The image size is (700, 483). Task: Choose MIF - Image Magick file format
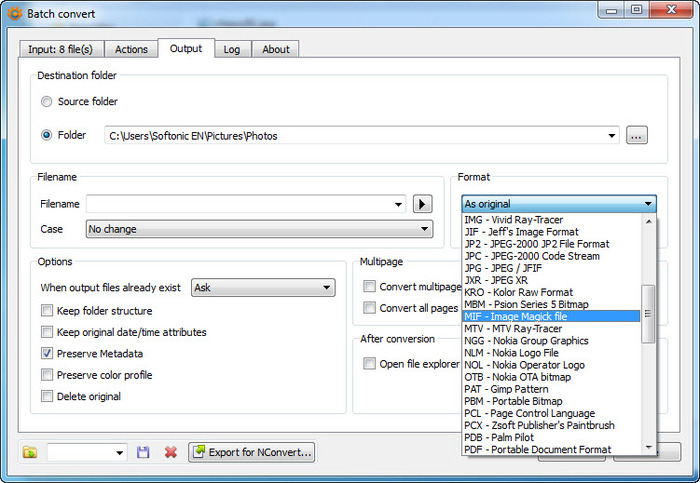pyautogui.click(x=551, y=316)
